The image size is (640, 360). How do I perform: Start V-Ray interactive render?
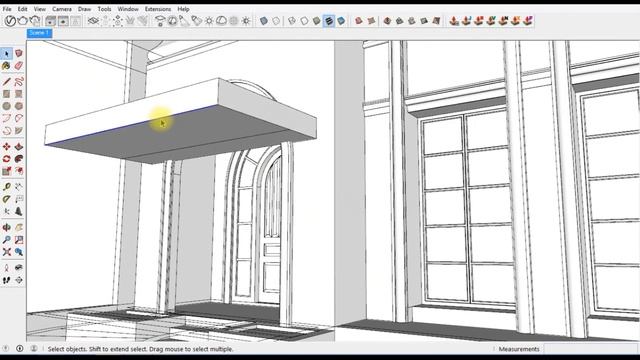coord(35,21)
